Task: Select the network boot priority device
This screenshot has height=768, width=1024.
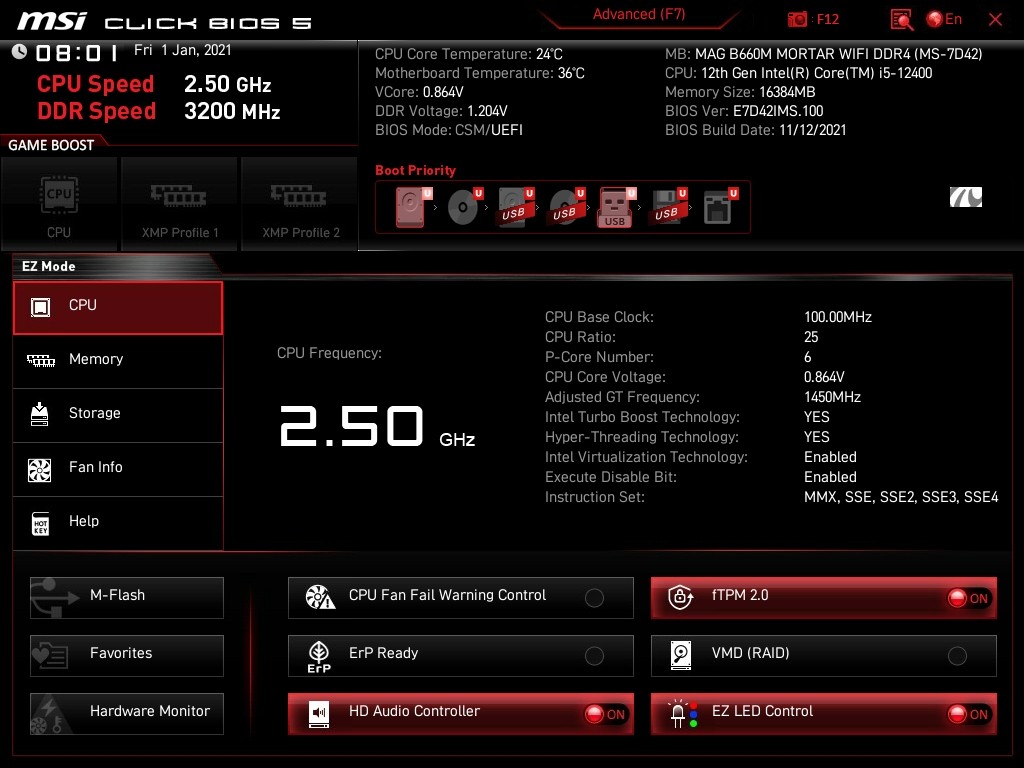Action: [x=720, y=207]
